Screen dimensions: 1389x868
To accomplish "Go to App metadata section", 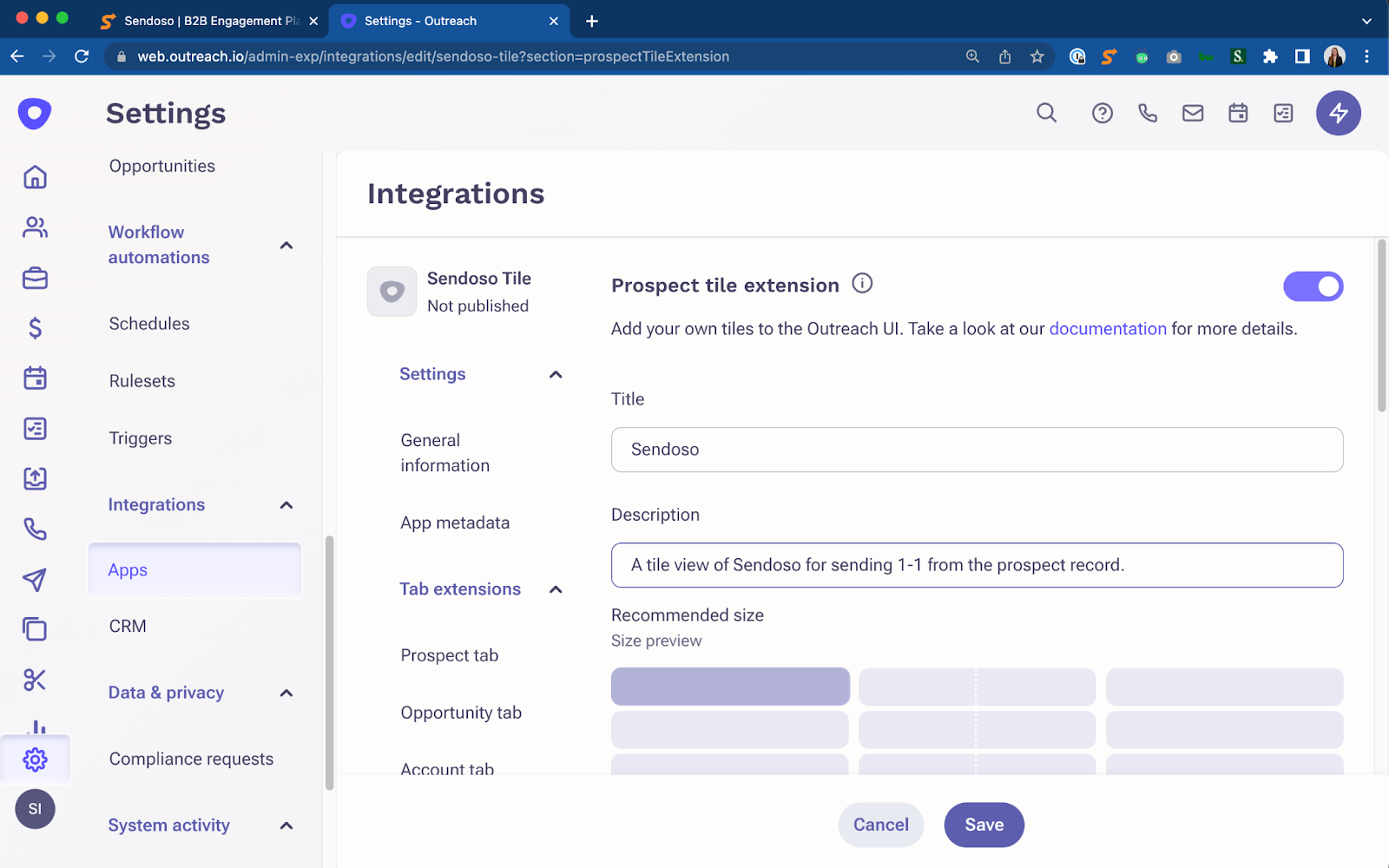I will 455,523.
